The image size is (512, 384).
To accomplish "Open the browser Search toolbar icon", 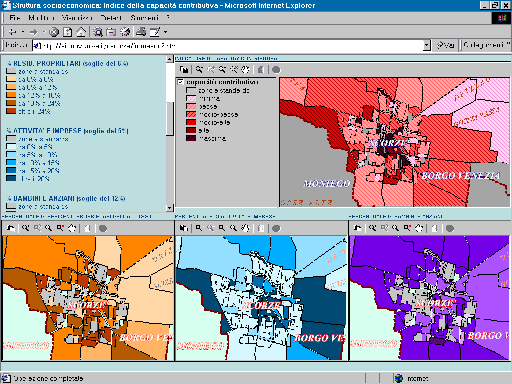I will (x=98, y=32).
